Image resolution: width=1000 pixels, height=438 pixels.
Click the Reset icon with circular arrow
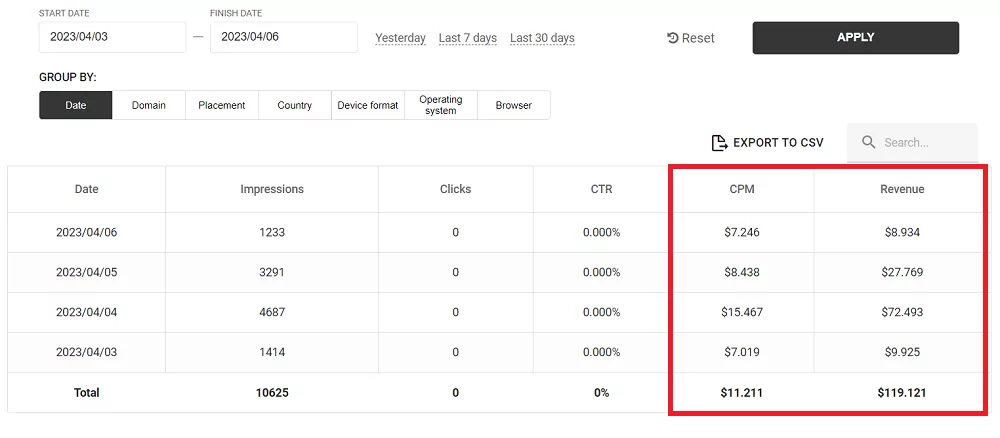(673, 38)
